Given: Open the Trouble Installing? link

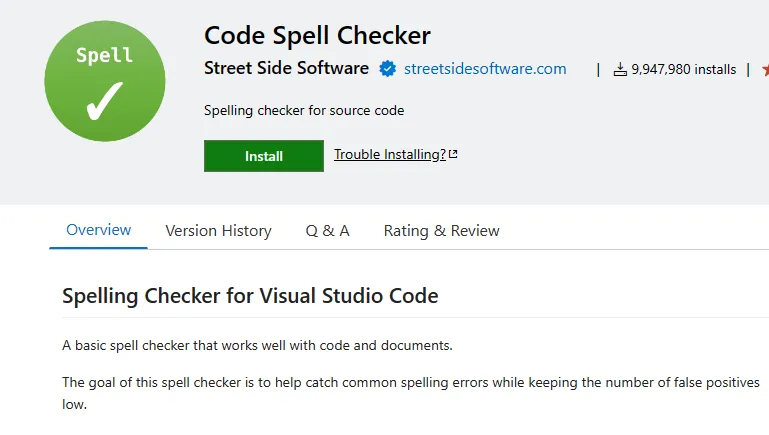Looking at the screenshot, I should point(389,154).
